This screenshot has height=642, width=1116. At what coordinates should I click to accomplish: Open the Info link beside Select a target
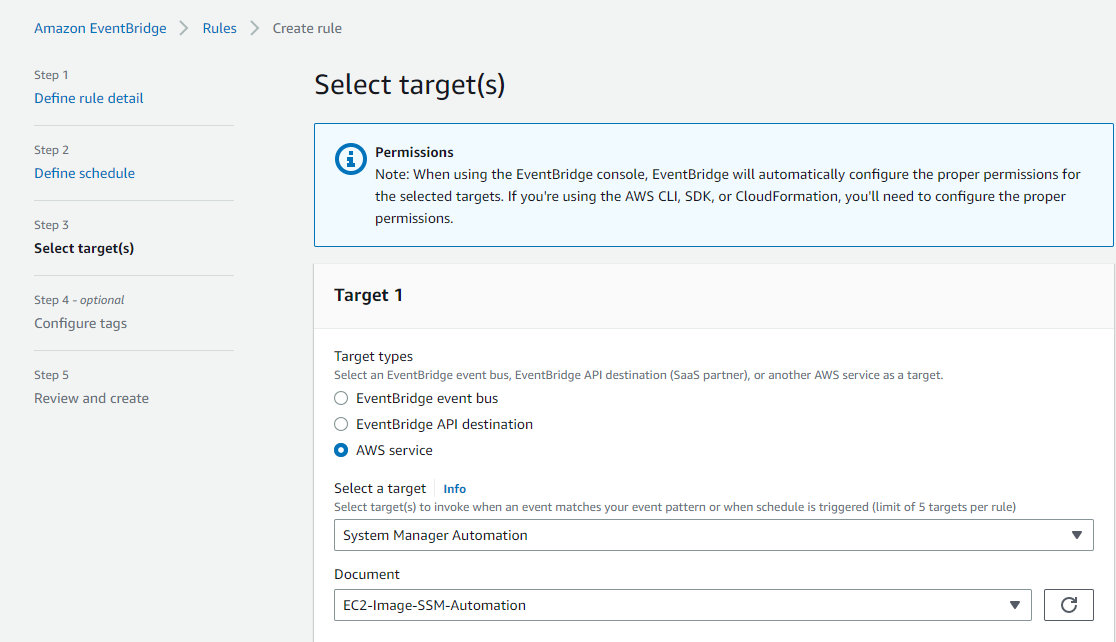click(454, 488)
